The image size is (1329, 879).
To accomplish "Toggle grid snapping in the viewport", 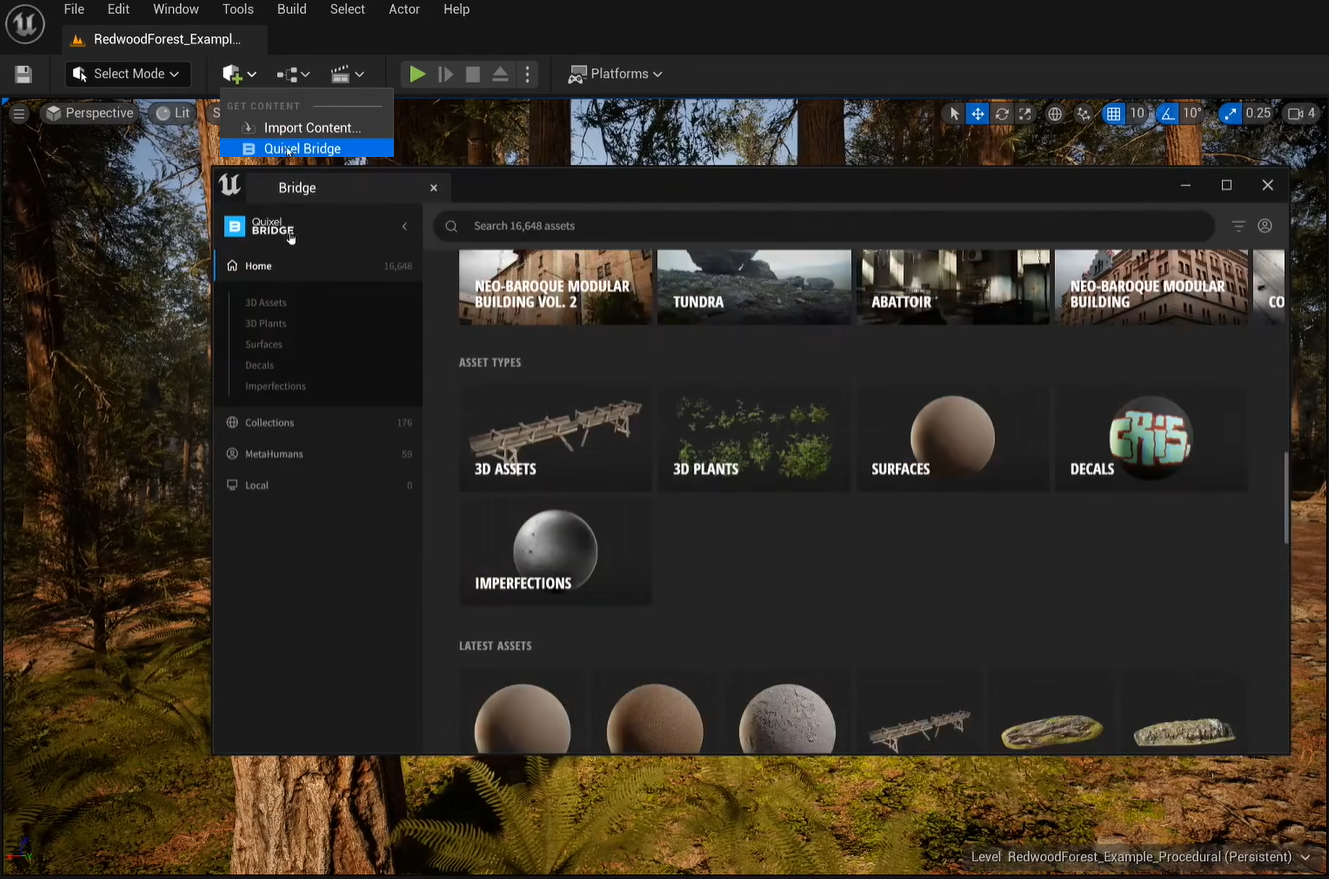I will point(1113,114).
